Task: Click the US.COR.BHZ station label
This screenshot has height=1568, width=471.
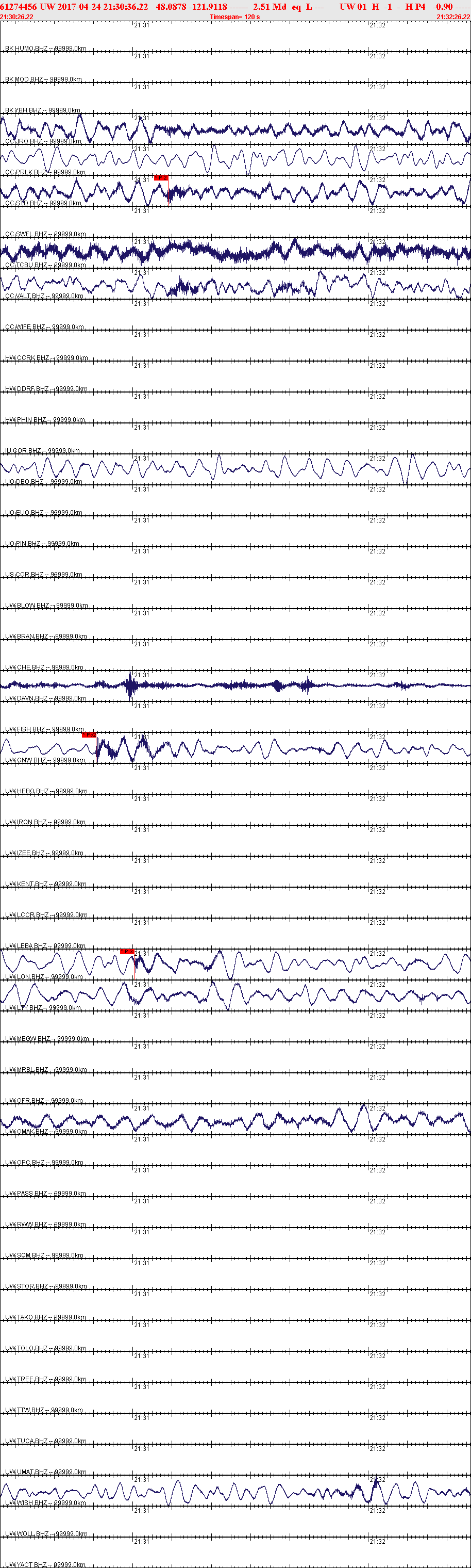Action: click(44, 575)
